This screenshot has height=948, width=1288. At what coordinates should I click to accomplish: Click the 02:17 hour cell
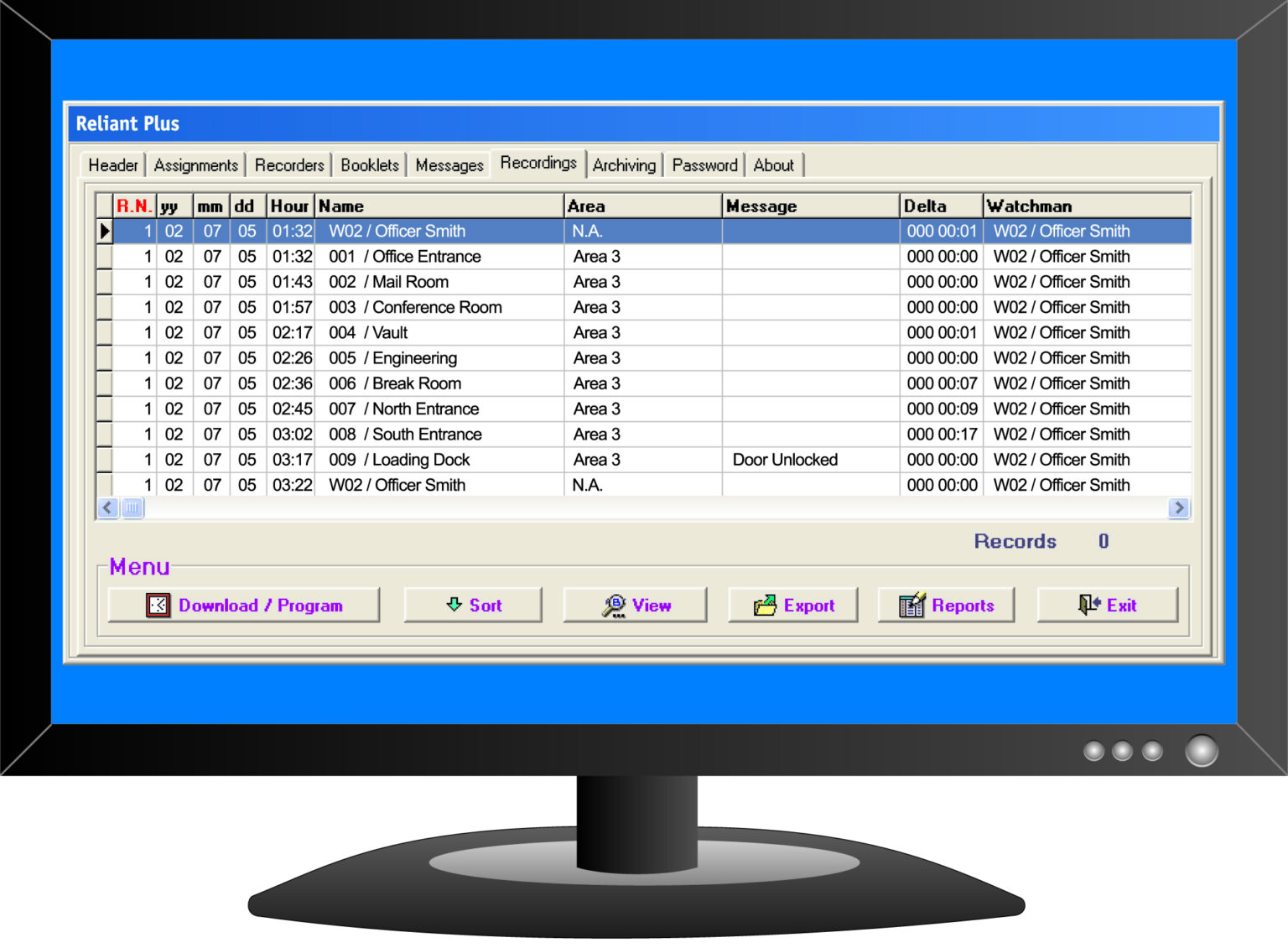[291, 333]
